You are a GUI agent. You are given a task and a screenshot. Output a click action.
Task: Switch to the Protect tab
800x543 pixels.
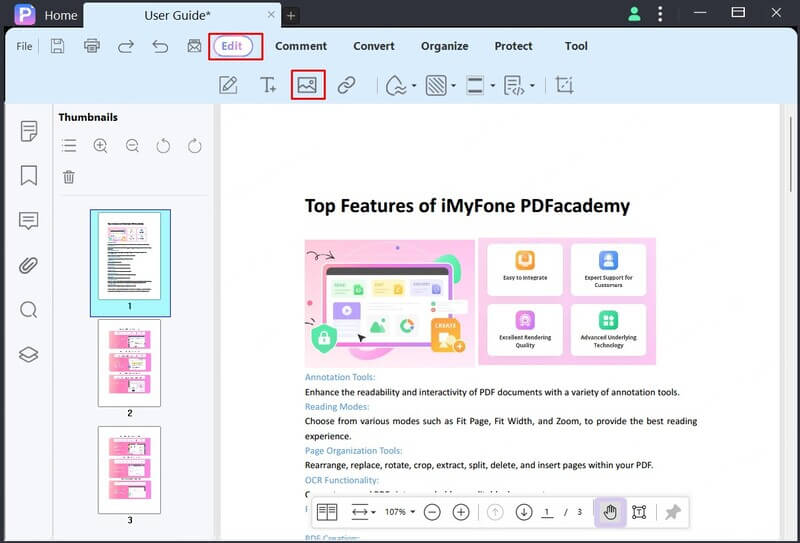click(513, 46)
